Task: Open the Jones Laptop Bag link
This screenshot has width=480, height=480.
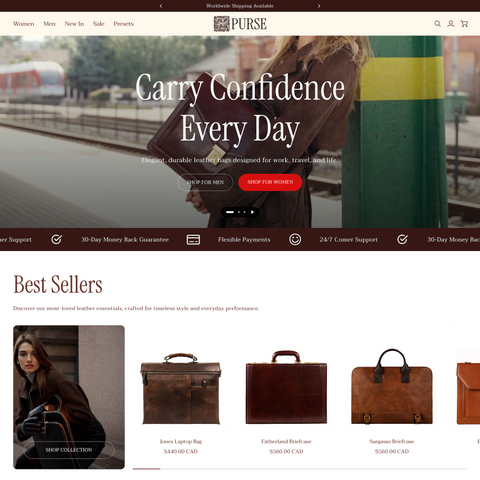Action: (181, 441)
